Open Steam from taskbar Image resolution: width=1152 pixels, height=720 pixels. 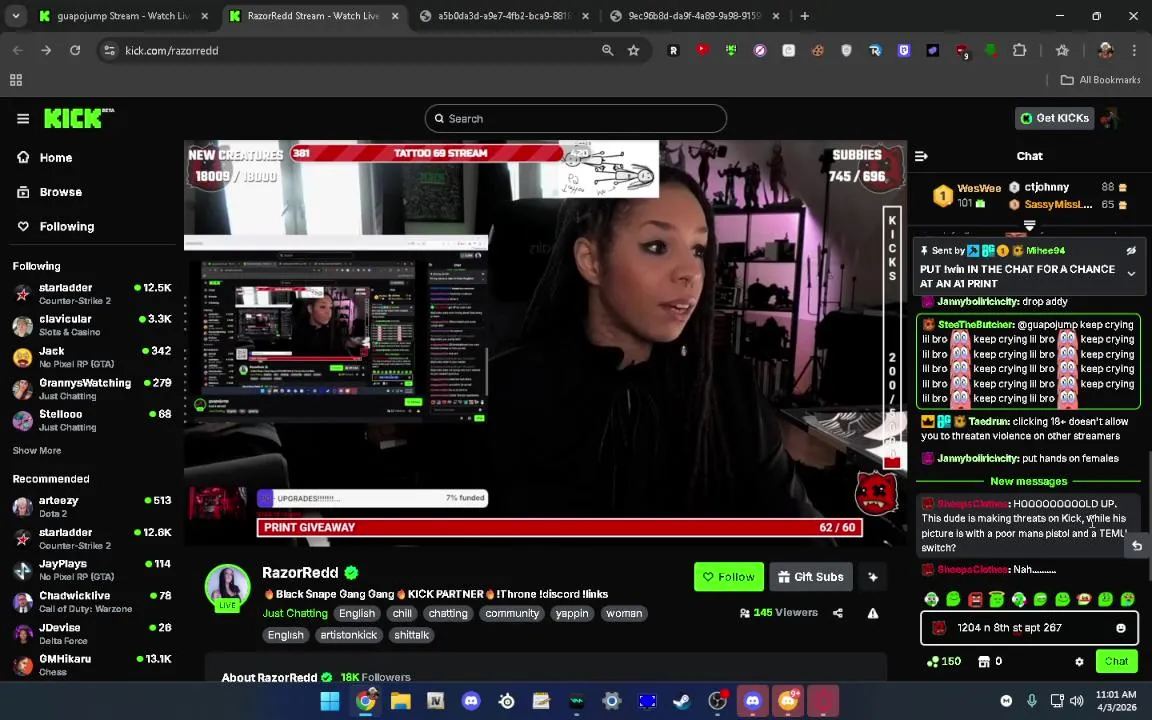pyautogui.click(x=683, y=701)
